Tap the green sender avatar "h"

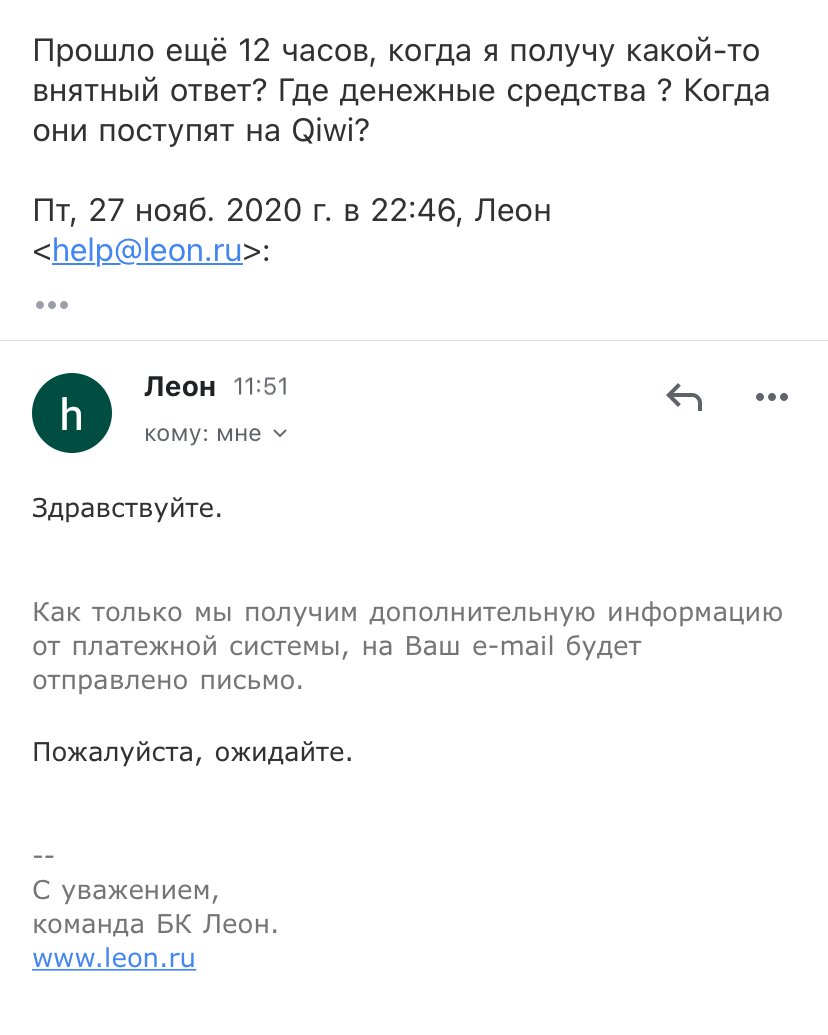[x=72, y=413]
